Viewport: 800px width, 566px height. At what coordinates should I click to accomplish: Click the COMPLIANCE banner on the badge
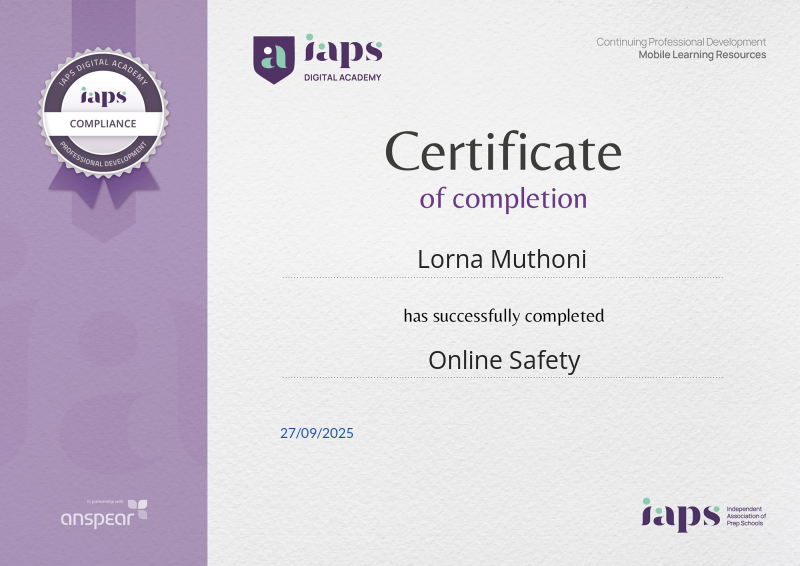(103, 124)
